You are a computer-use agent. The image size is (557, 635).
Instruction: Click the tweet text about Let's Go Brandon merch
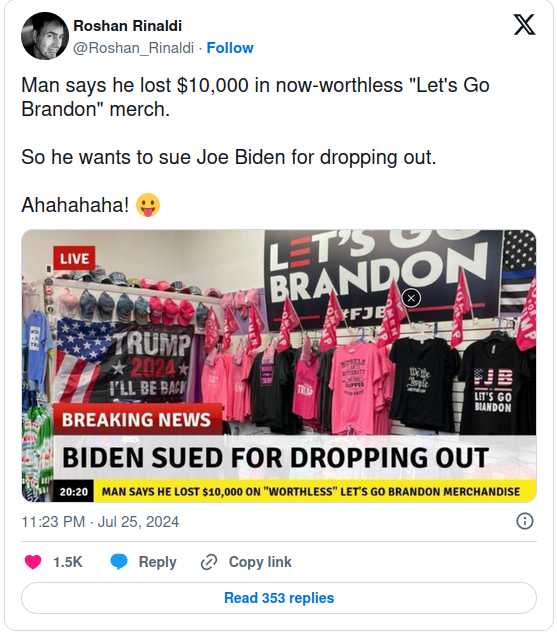pyautogui.click(x=255, y=97)
